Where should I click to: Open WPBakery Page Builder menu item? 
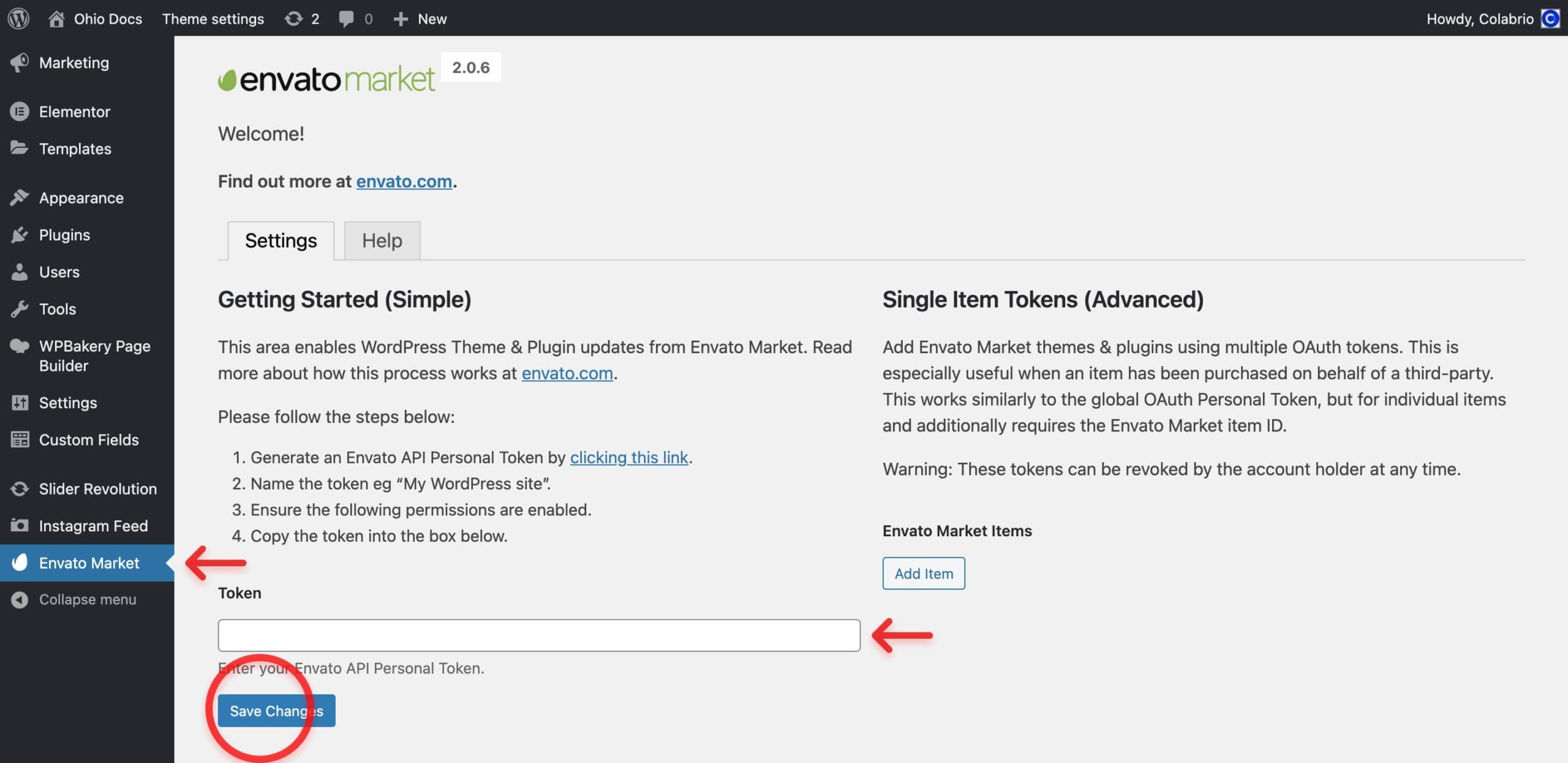pyautogui.click(x=95, y=355)
